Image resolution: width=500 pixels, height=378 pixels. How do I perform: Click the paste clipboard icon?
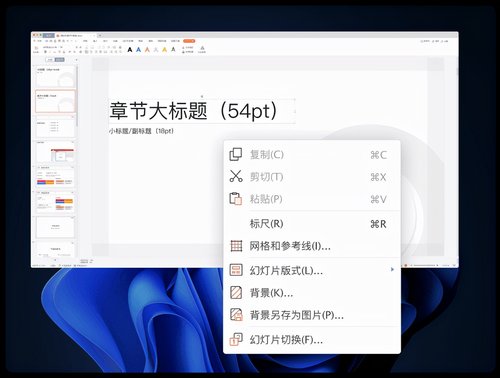click(x=236, y=199)
